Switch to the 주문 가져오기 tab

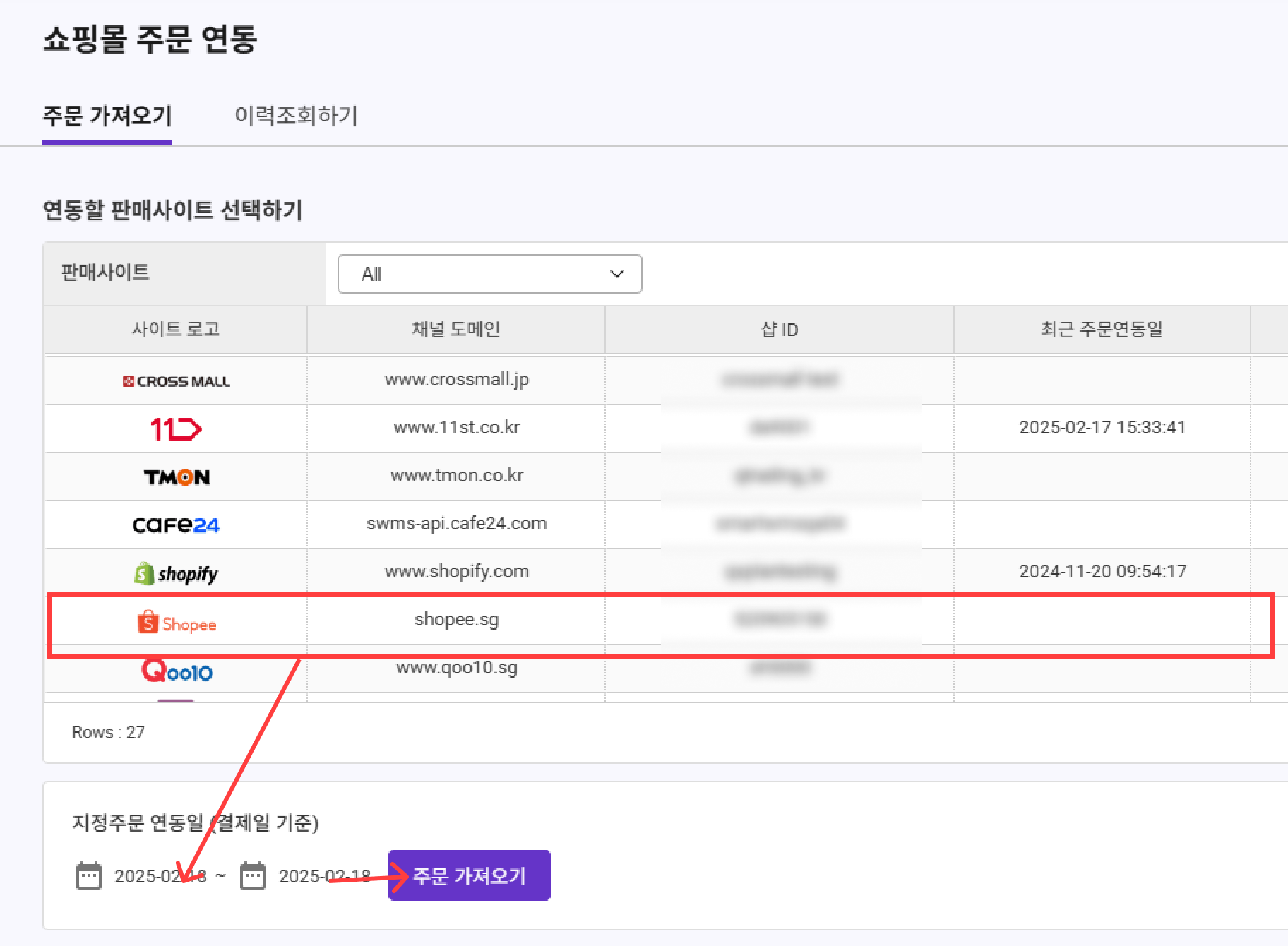click(x=107, y=116)
